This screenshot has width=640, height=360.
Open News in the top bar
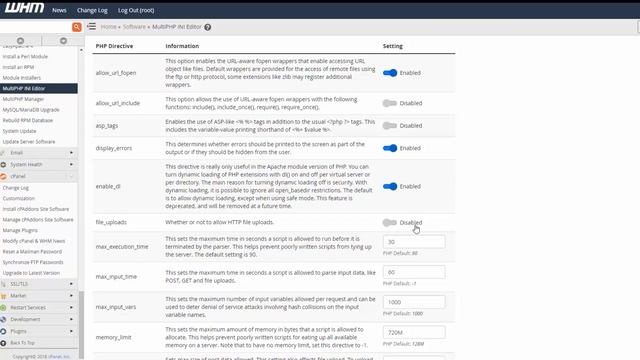(59, 10)
